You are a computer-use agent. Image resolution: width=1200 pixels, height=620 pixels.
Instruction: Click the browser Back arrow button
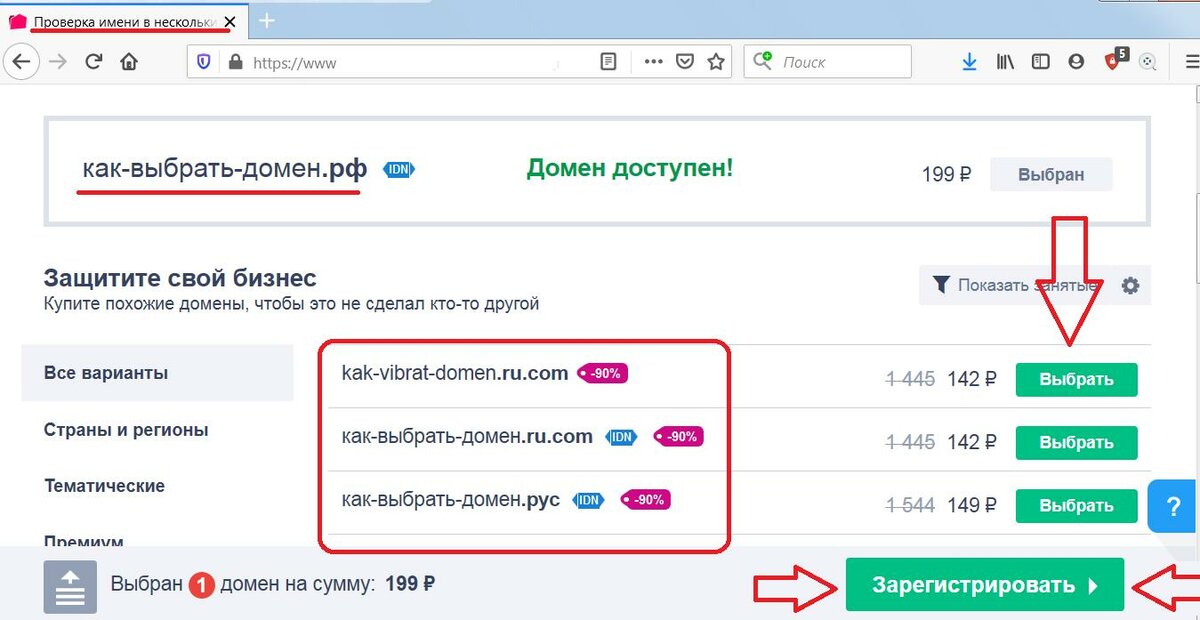[x=21, y=62]
